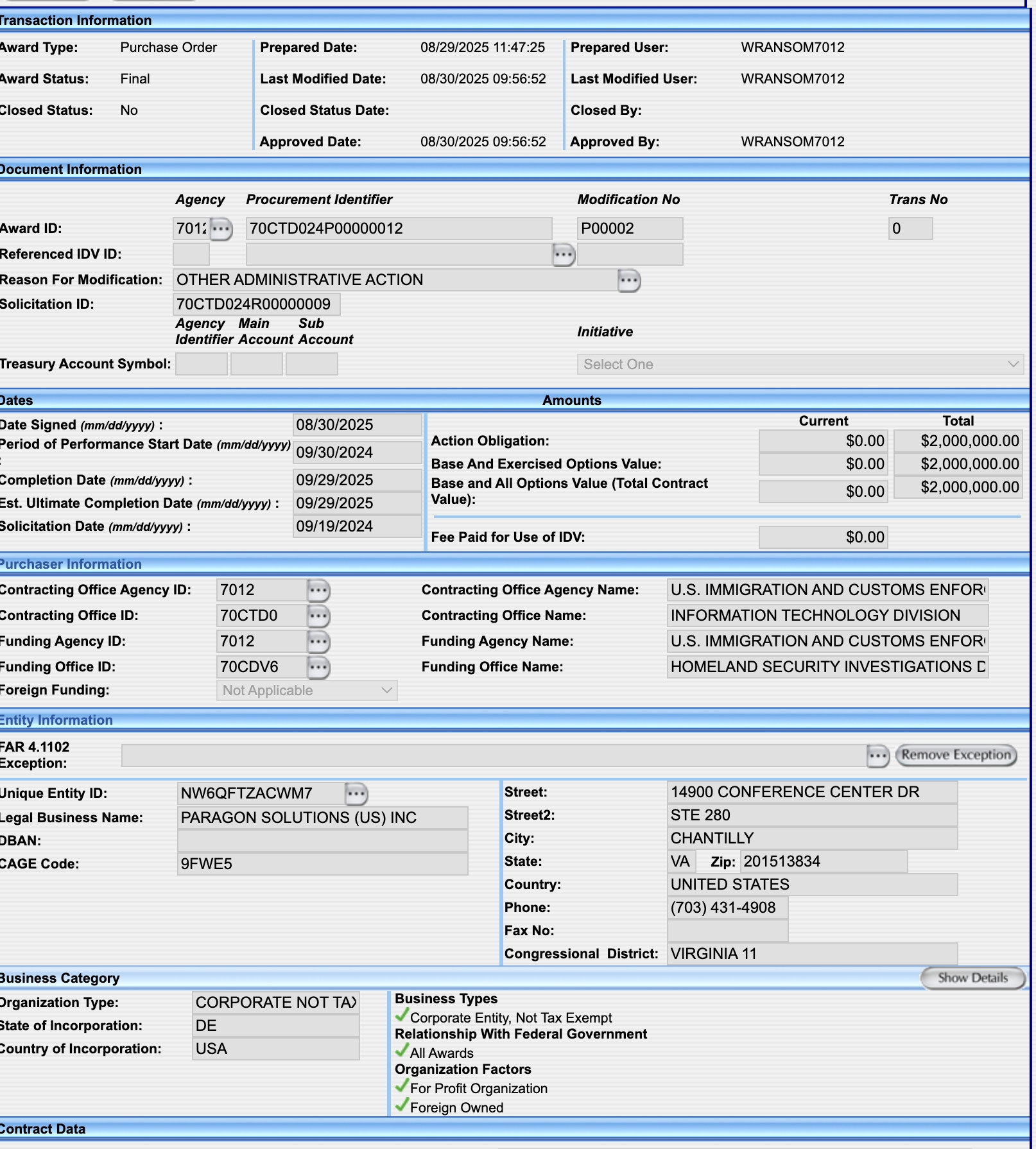Expand the Foreign Funding dropdown
The image size is (1036, 1149).
pyautogui.click(x=307, y=691)
